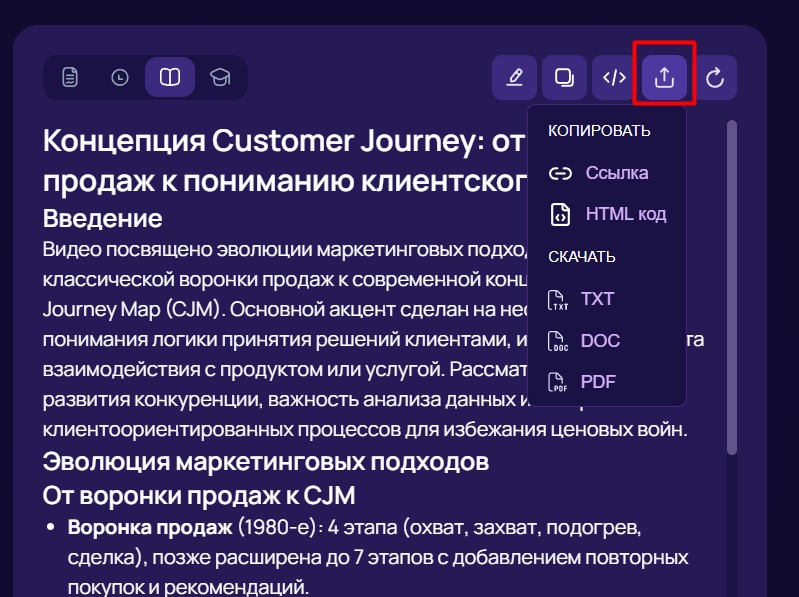799x597 pixels.
Task: Click the circular arrow regenerate icon
Action: (714, 77)
